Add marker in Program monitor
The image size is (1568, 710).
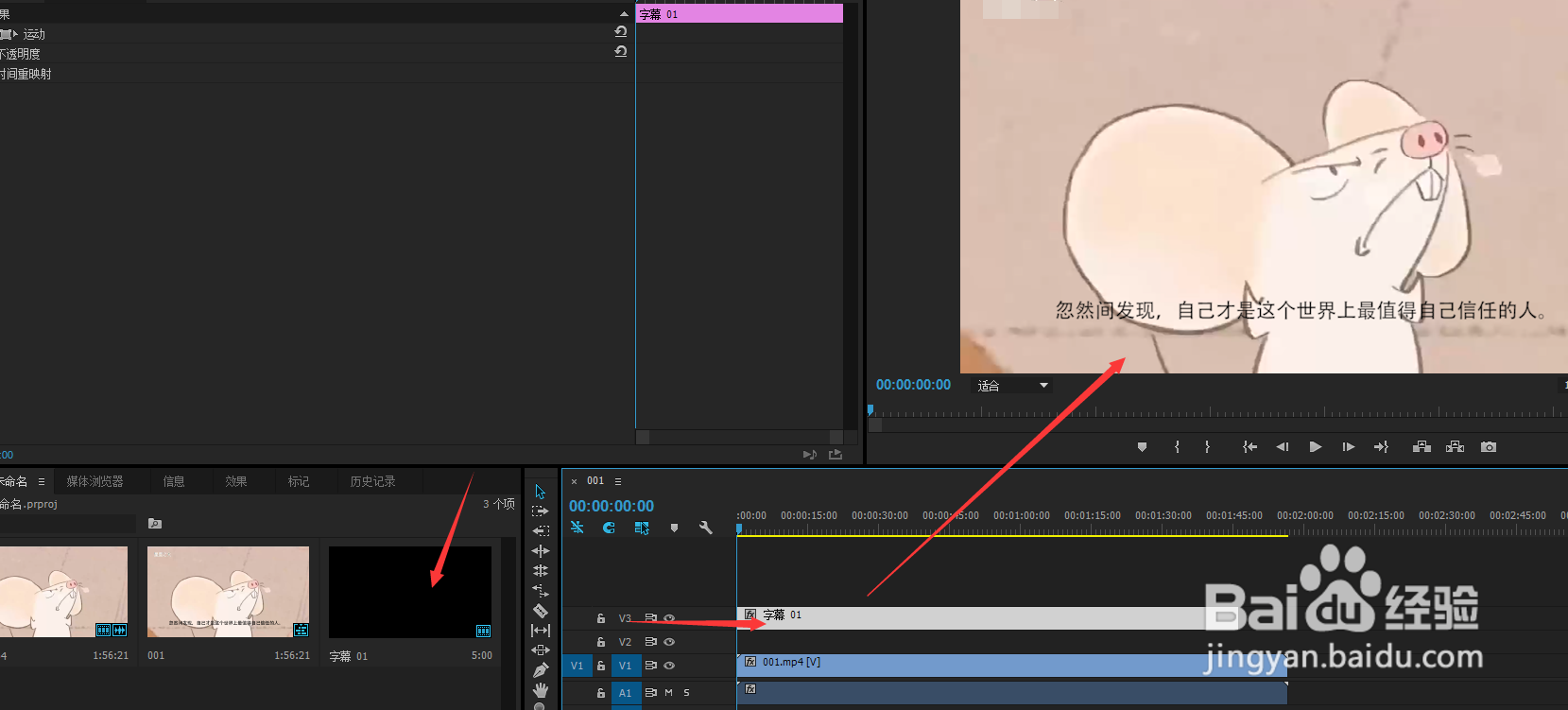click(x=1142, y=447)
